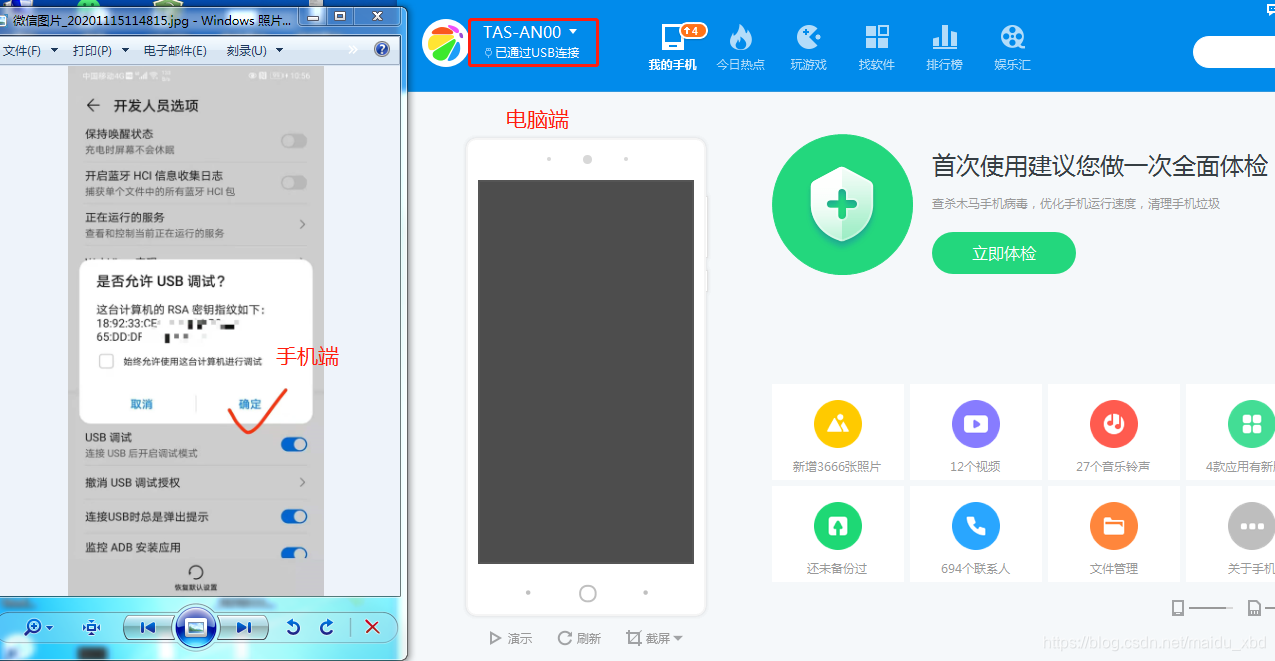The height and width of the screenshot is (661, 1275).
Task: Open the 娱乐汇 tab
Action: [x=1012, y=47]
